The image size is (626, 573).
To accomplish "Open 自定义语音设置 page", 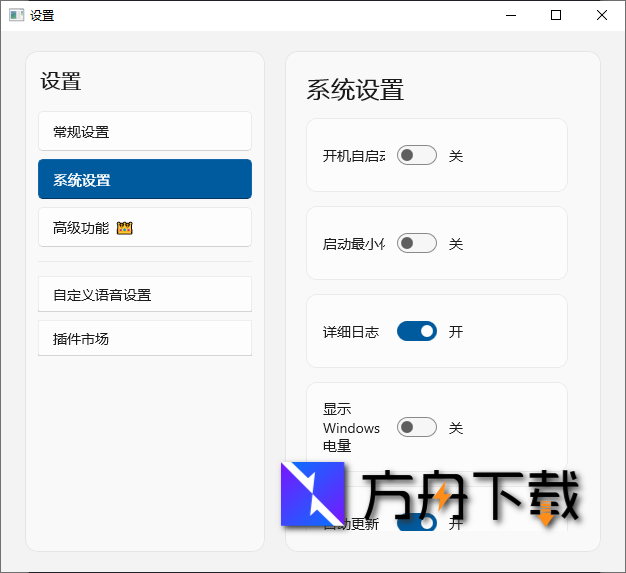I will (x=145, y=294).
